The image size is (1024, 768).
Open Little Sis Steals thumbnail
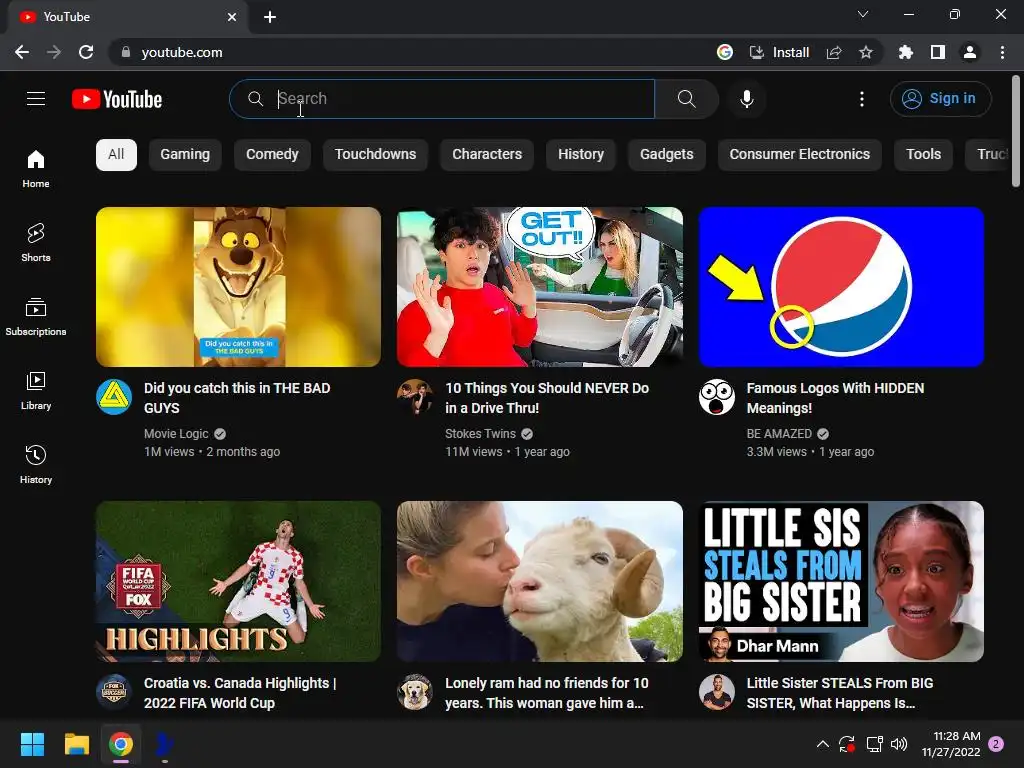841,581
